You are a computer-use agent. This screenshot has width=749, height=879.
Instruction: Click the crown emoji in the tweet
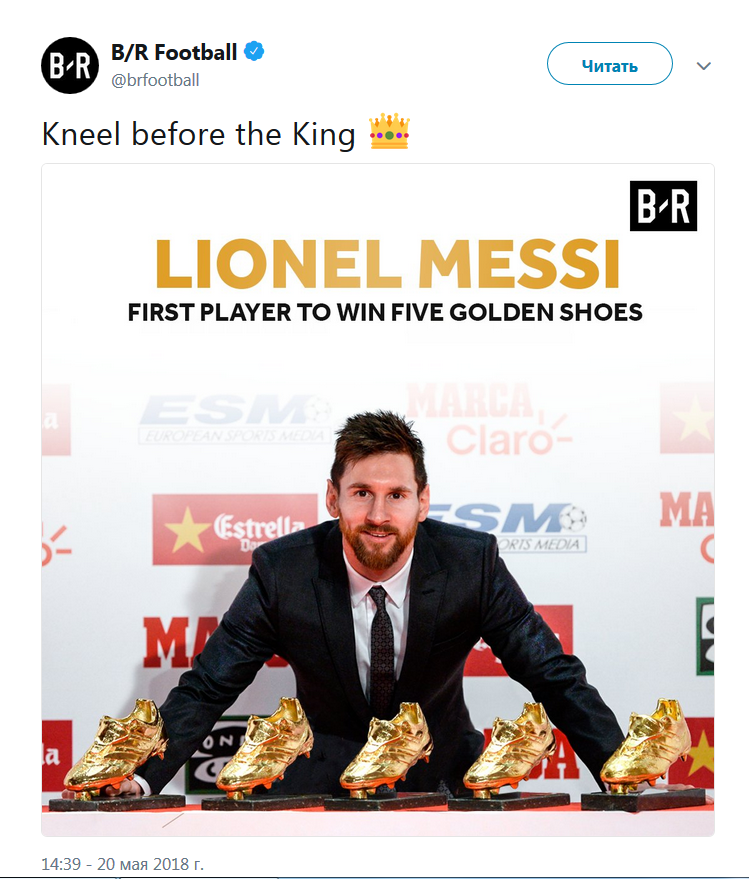[x=390, y=132]
